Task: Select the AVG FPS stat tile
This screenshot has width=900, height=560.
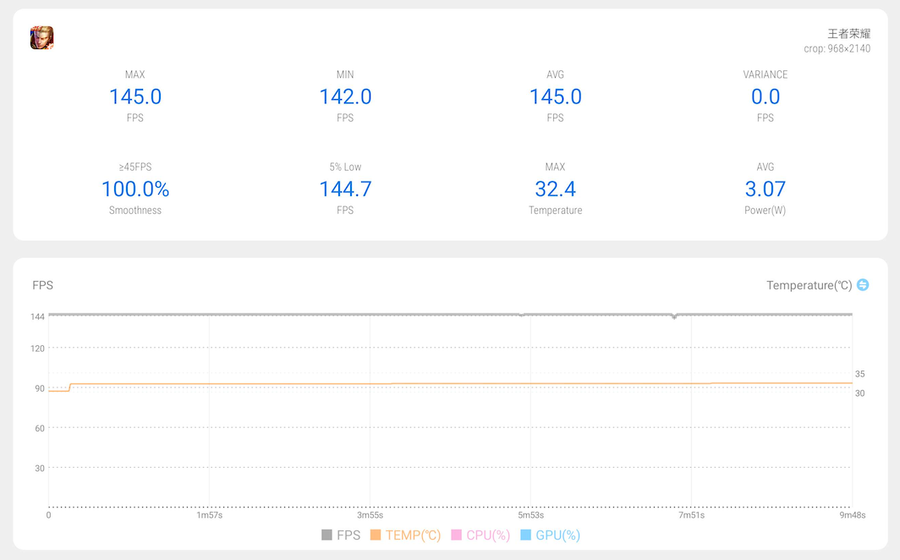Action: [x=555, y=97]
